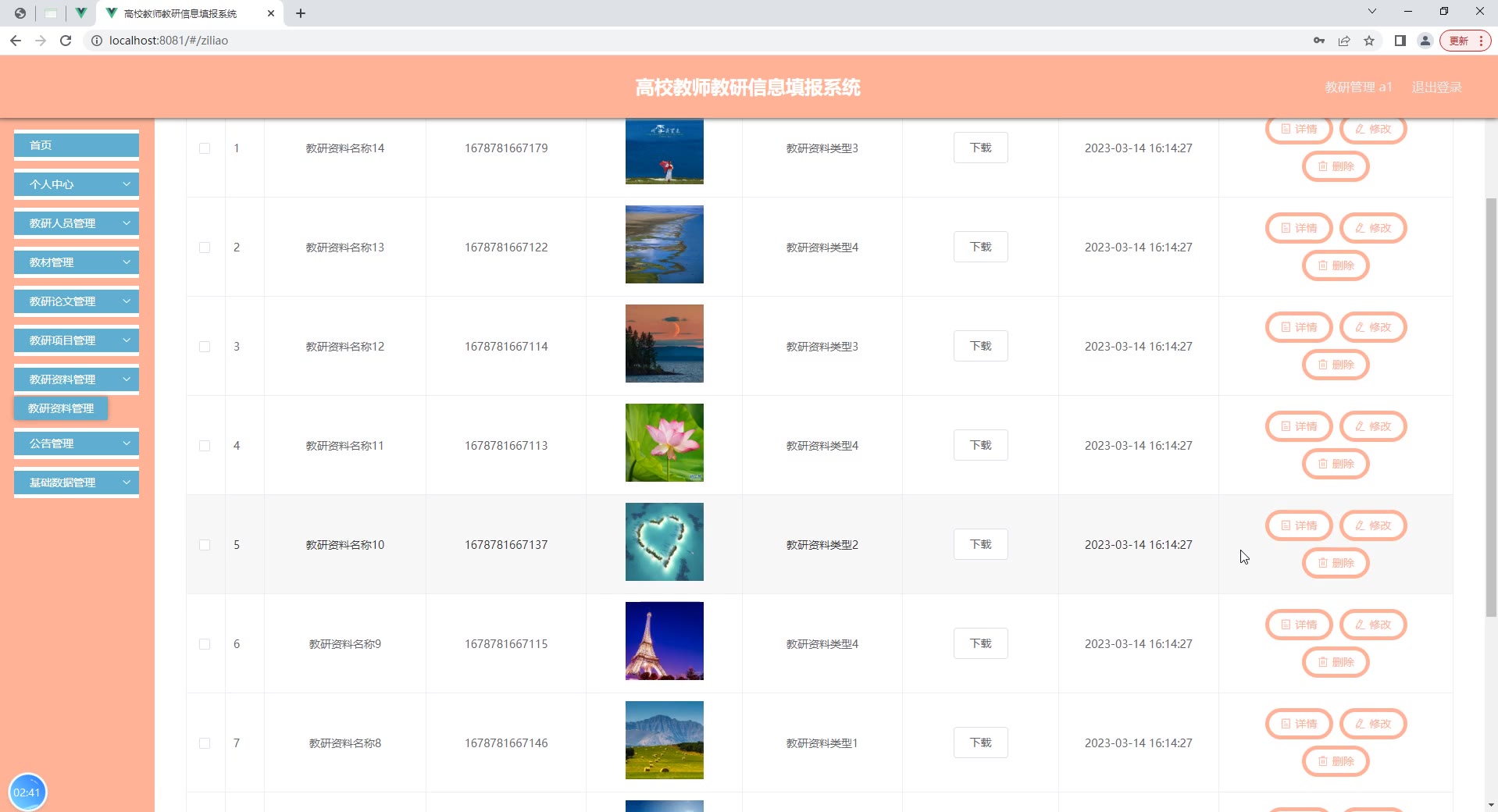Click 删除 for 教研资料名称12

tap(1336, 365)
